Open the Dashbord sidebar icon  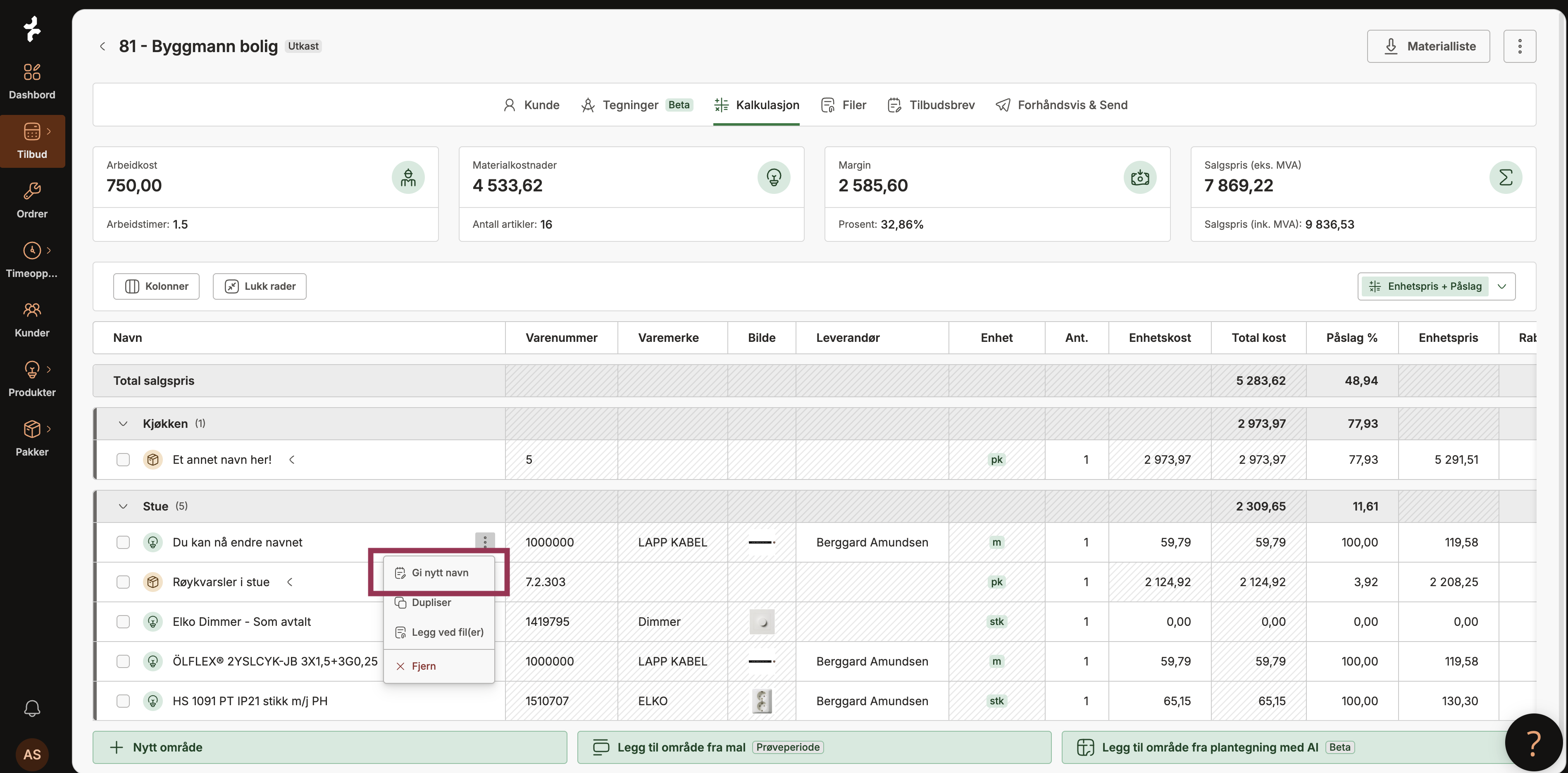click(x=32, y=72)
